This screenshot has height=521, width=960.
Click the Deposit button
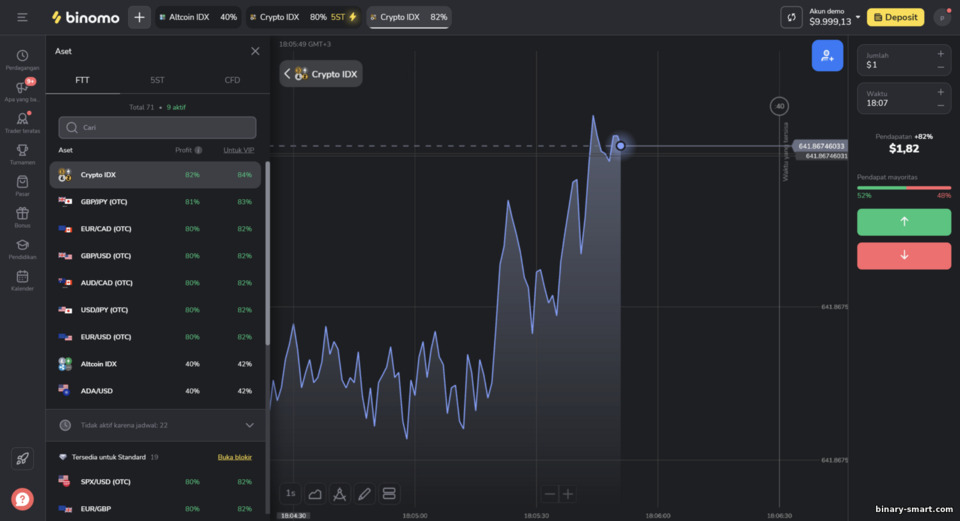tap(895, 17)
